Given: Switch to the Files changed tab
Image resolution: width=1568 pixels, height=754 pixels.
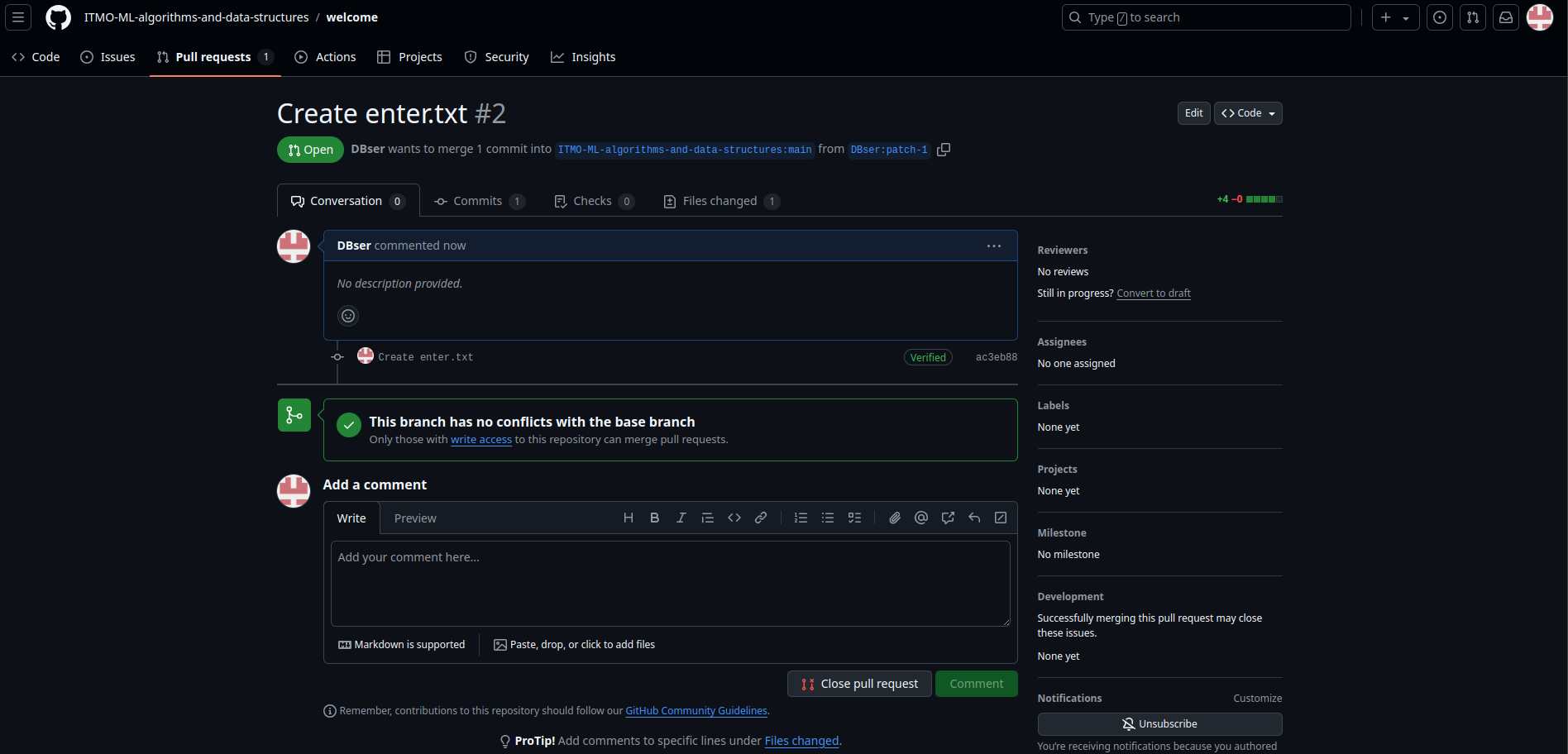Looking at the screenshot, I should (x=721, y=201).
